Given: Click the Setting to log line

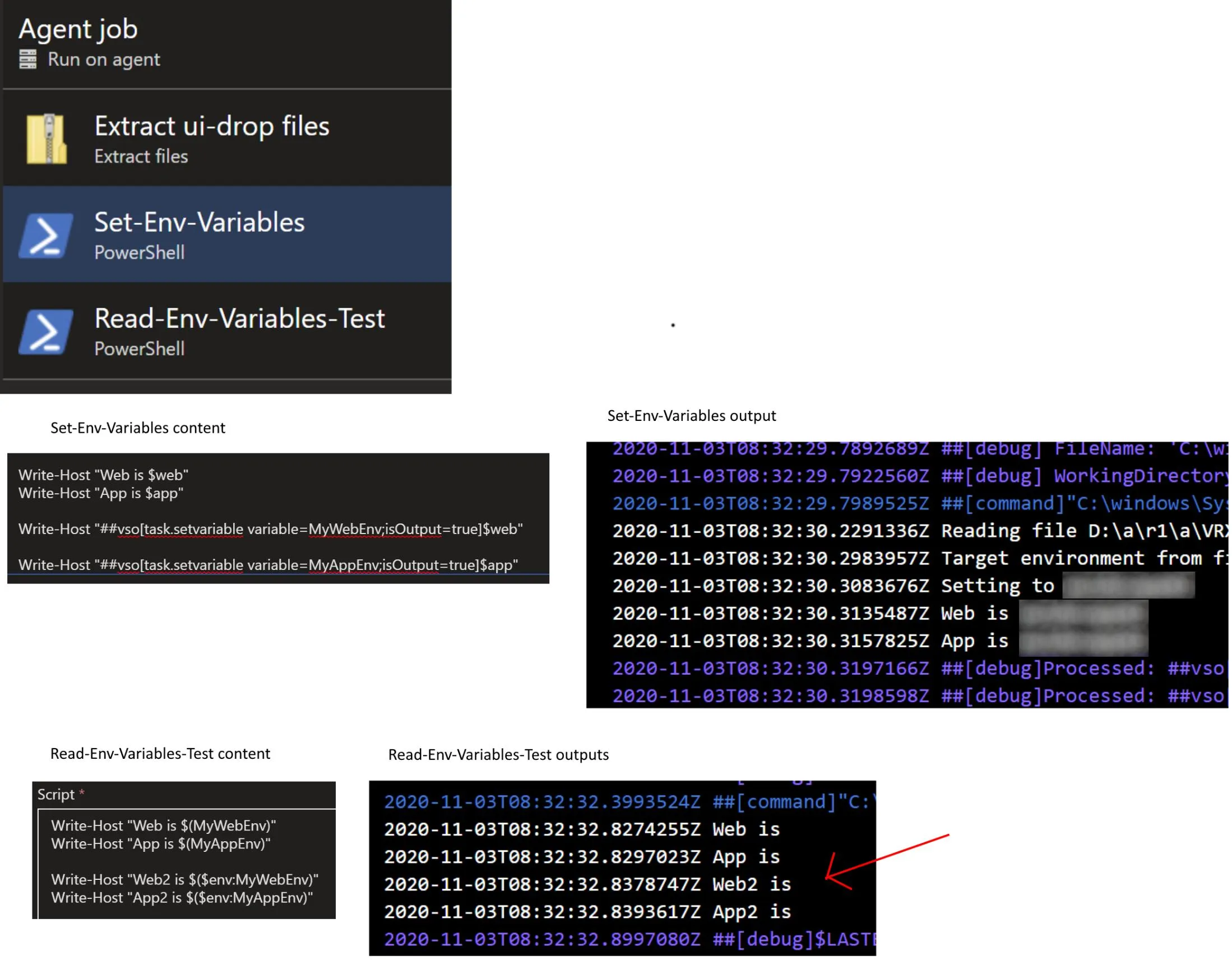Looking at the screenshot, I should click(x=832, y=586).
